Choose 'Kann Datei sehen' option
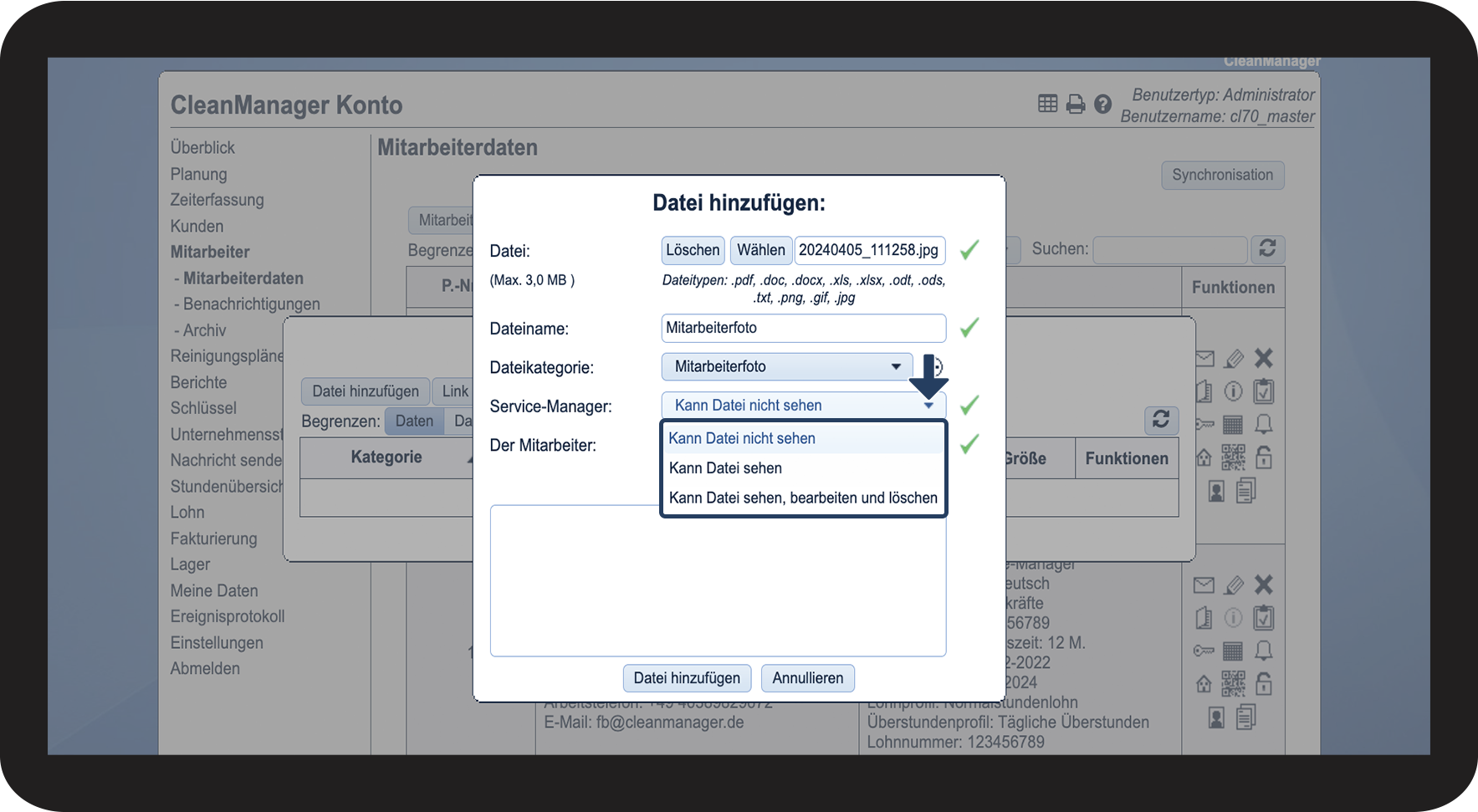Screen dimensions: 1478x812 pos(803,468)
